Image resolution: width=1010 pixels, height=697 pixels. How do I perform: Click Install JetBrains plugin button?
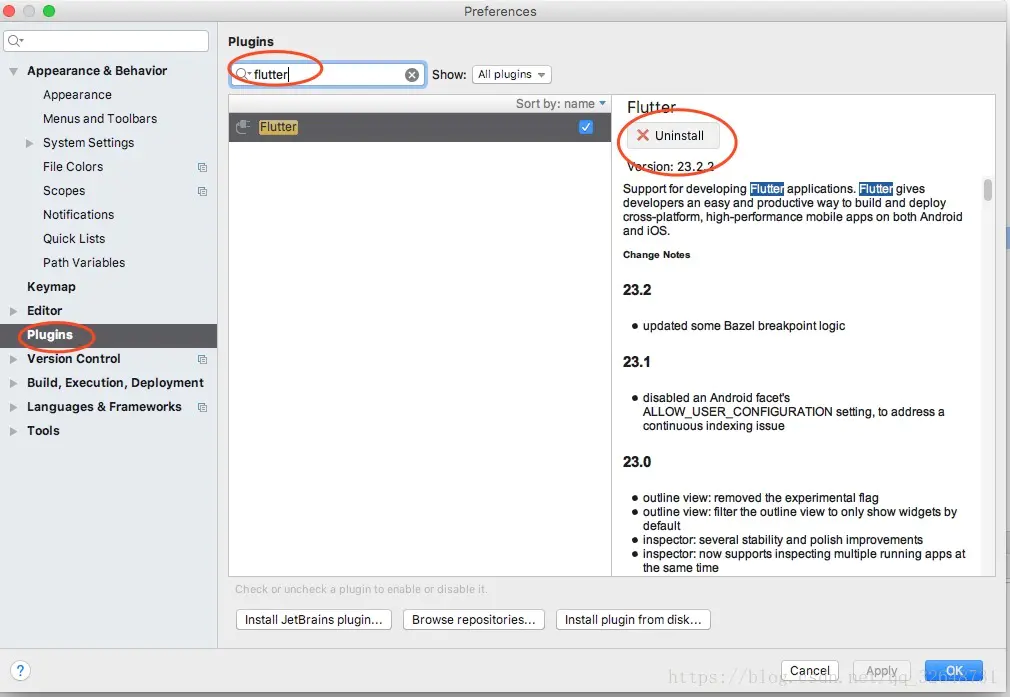tap(314, 620)
